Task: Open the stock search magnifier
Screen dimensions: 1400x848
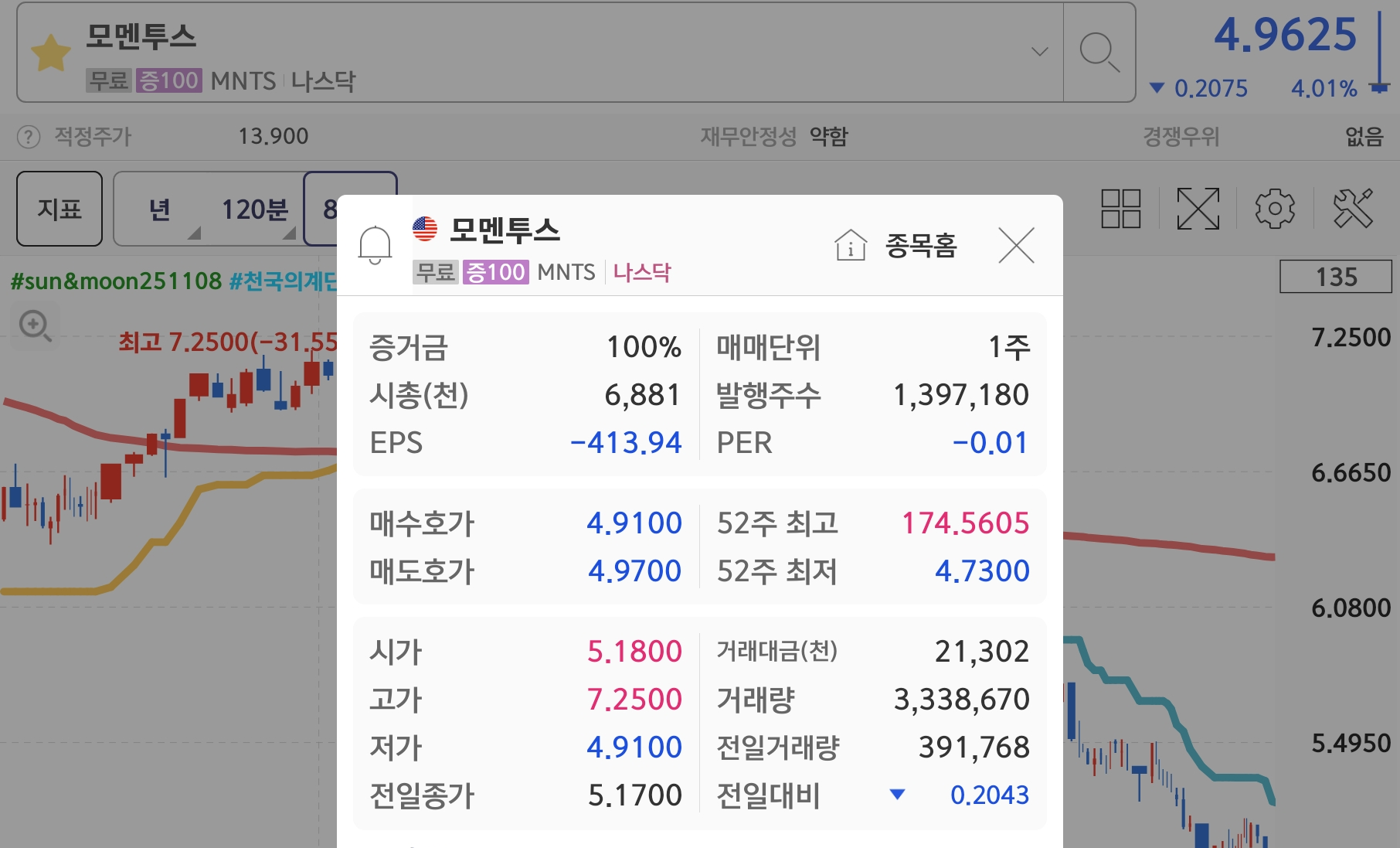Action: click(x=1099, y=52)
